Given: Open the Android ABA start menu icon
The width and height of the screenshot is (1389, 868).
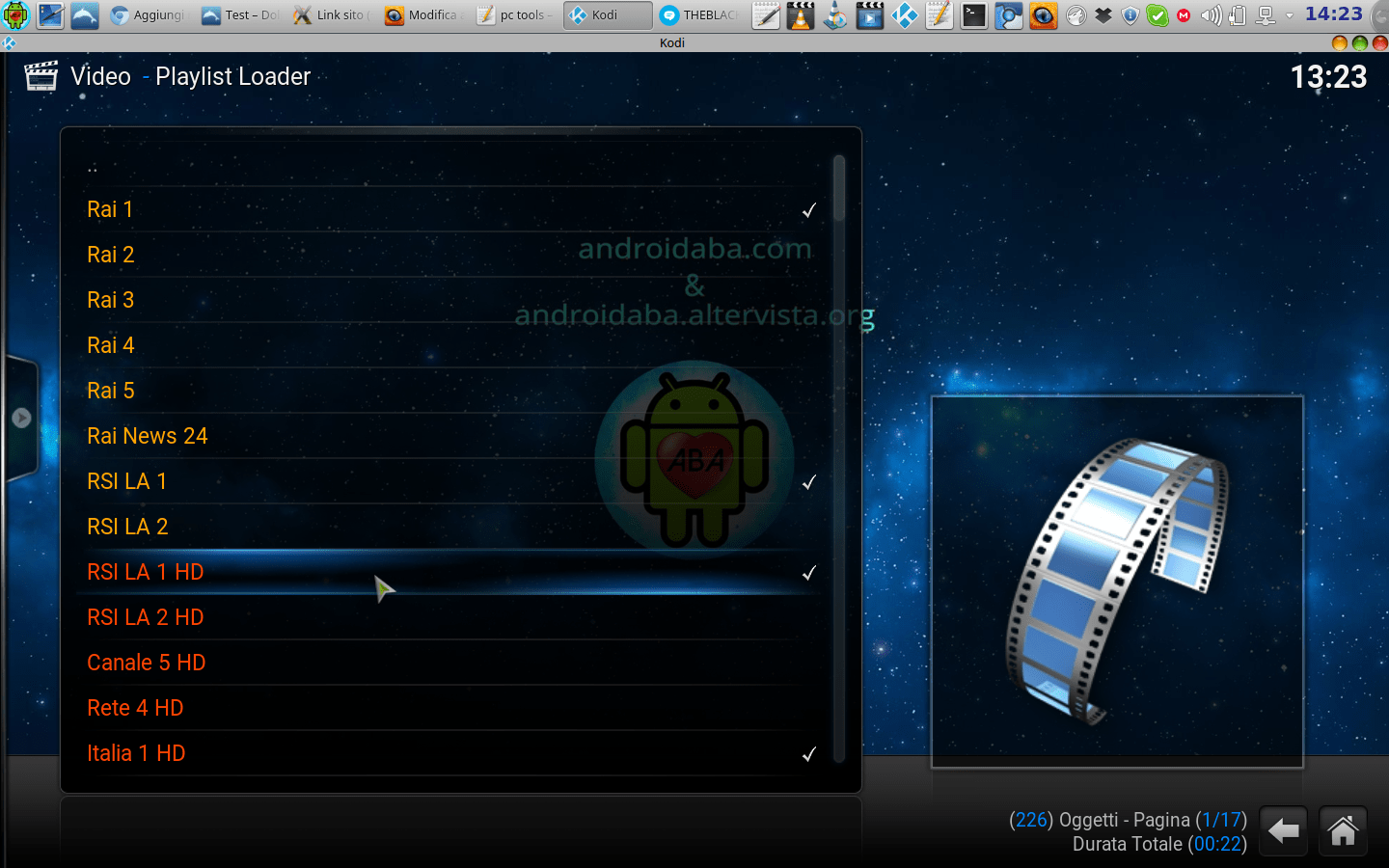Looking at the screenshot, I should (x=15, y=15).
